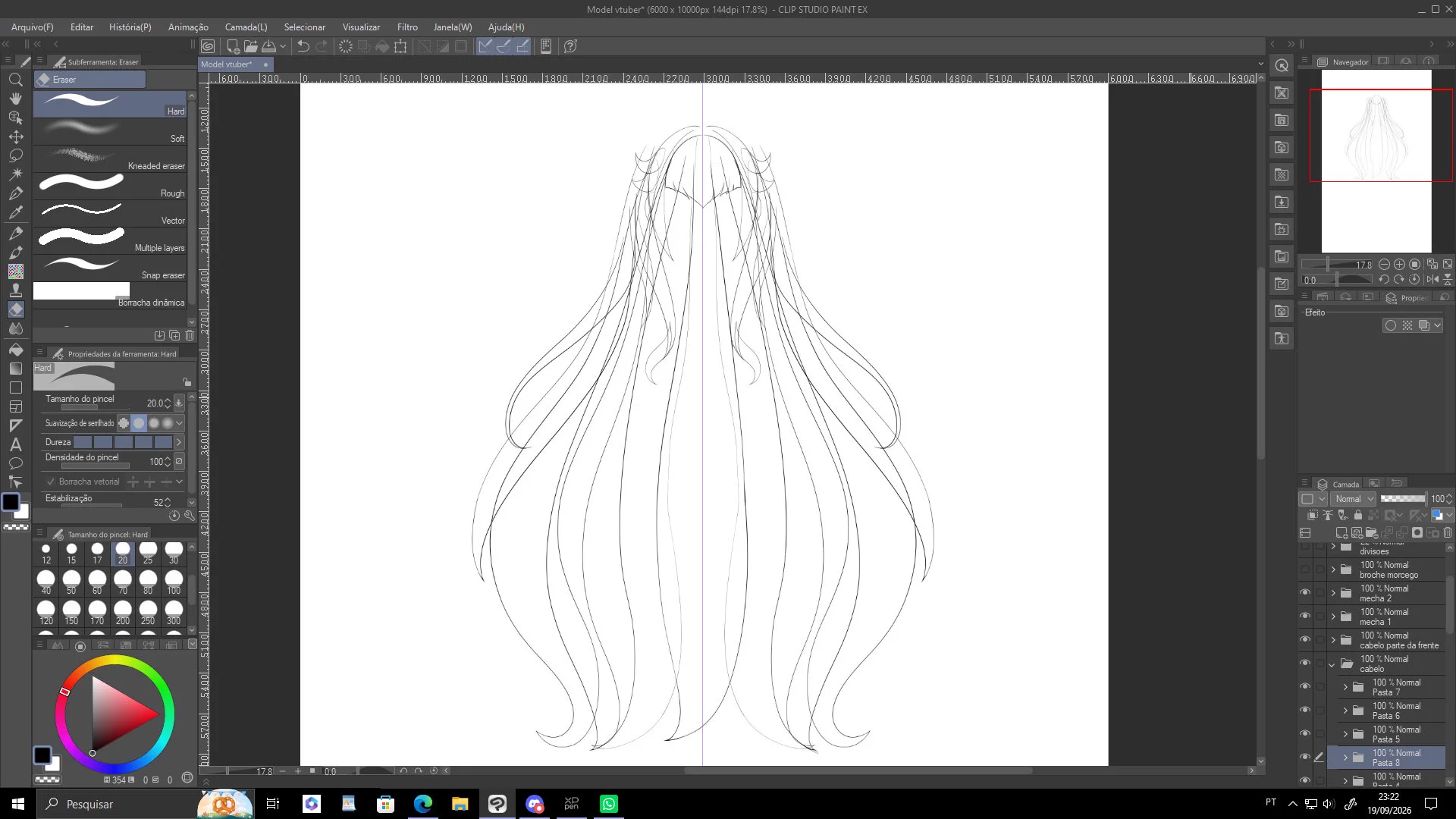Select the Fill bucket tool
1456x819 pixels.
15,349
